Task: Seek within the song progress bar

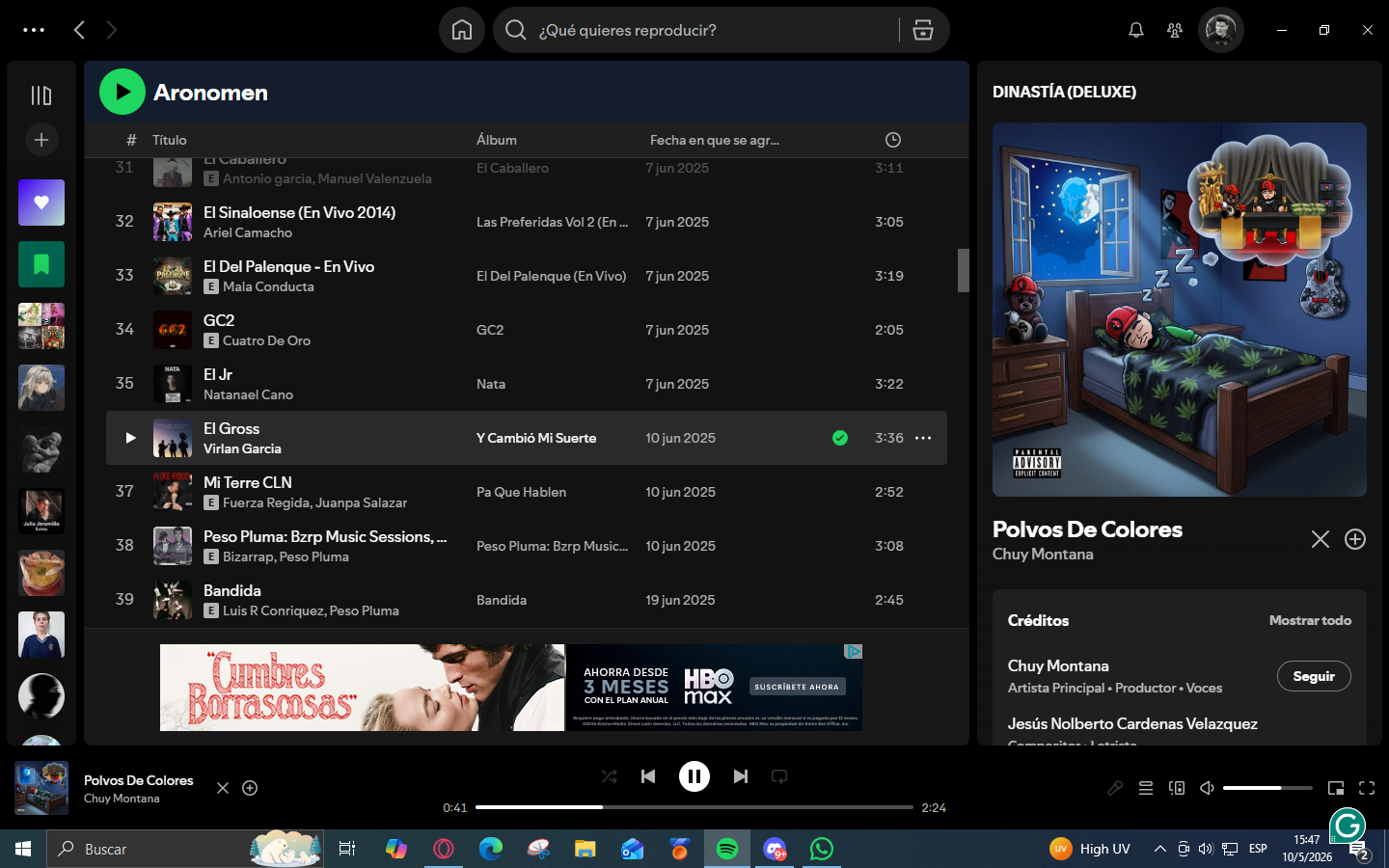Action: pos(694,807)
